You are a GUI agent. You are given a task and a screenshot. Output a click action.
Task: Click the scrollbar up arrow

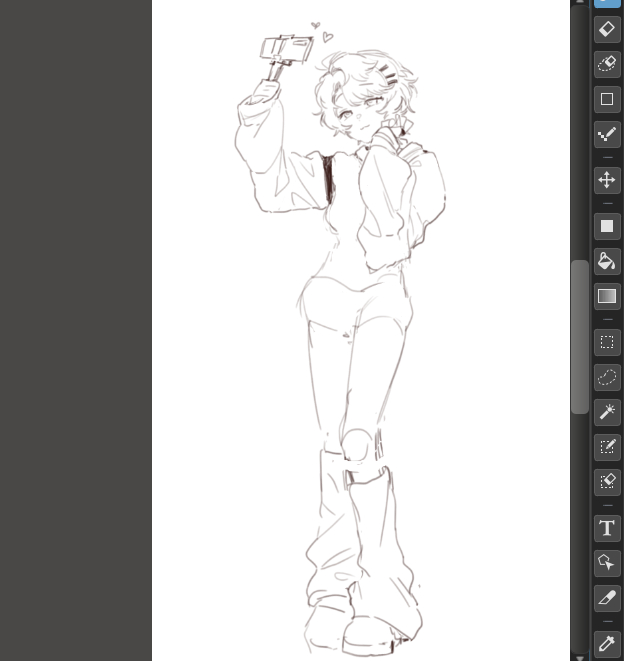(x=580, y=3)
